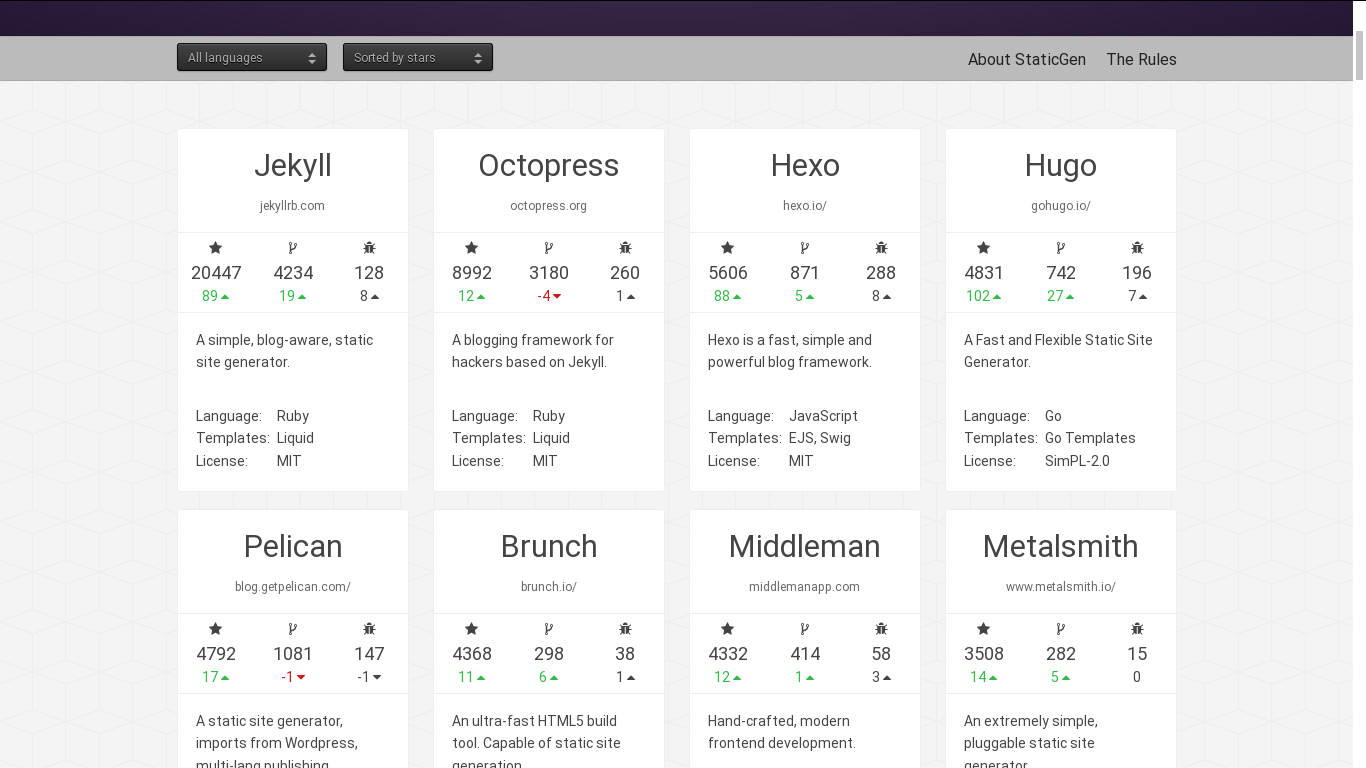Click the Hugo card title
The image size is (1366, 768).
(x=1061, y=165)
